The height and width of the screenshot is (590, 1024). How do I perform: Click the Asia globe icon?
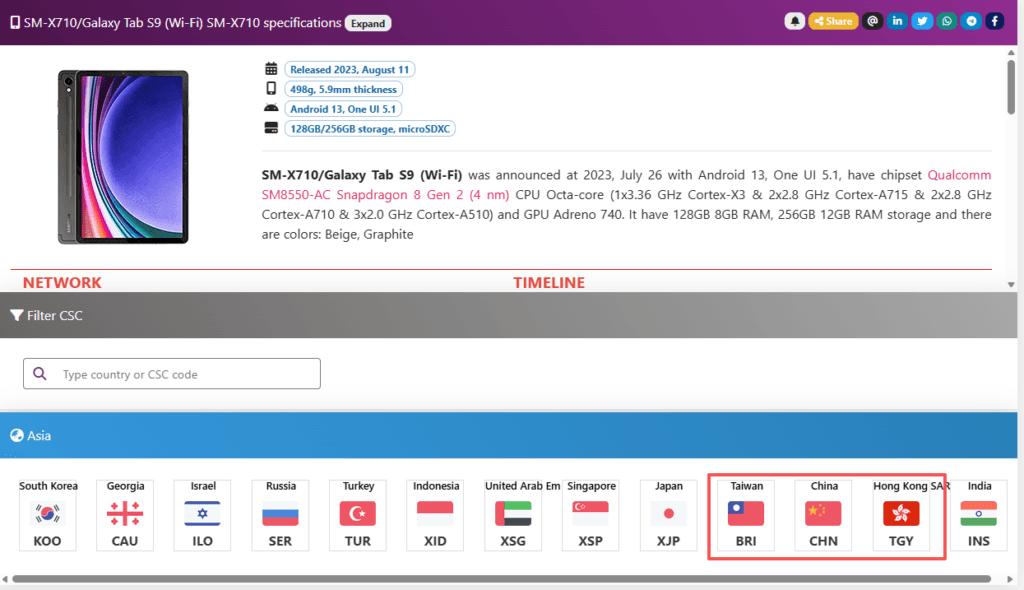(x=17, y=435)
